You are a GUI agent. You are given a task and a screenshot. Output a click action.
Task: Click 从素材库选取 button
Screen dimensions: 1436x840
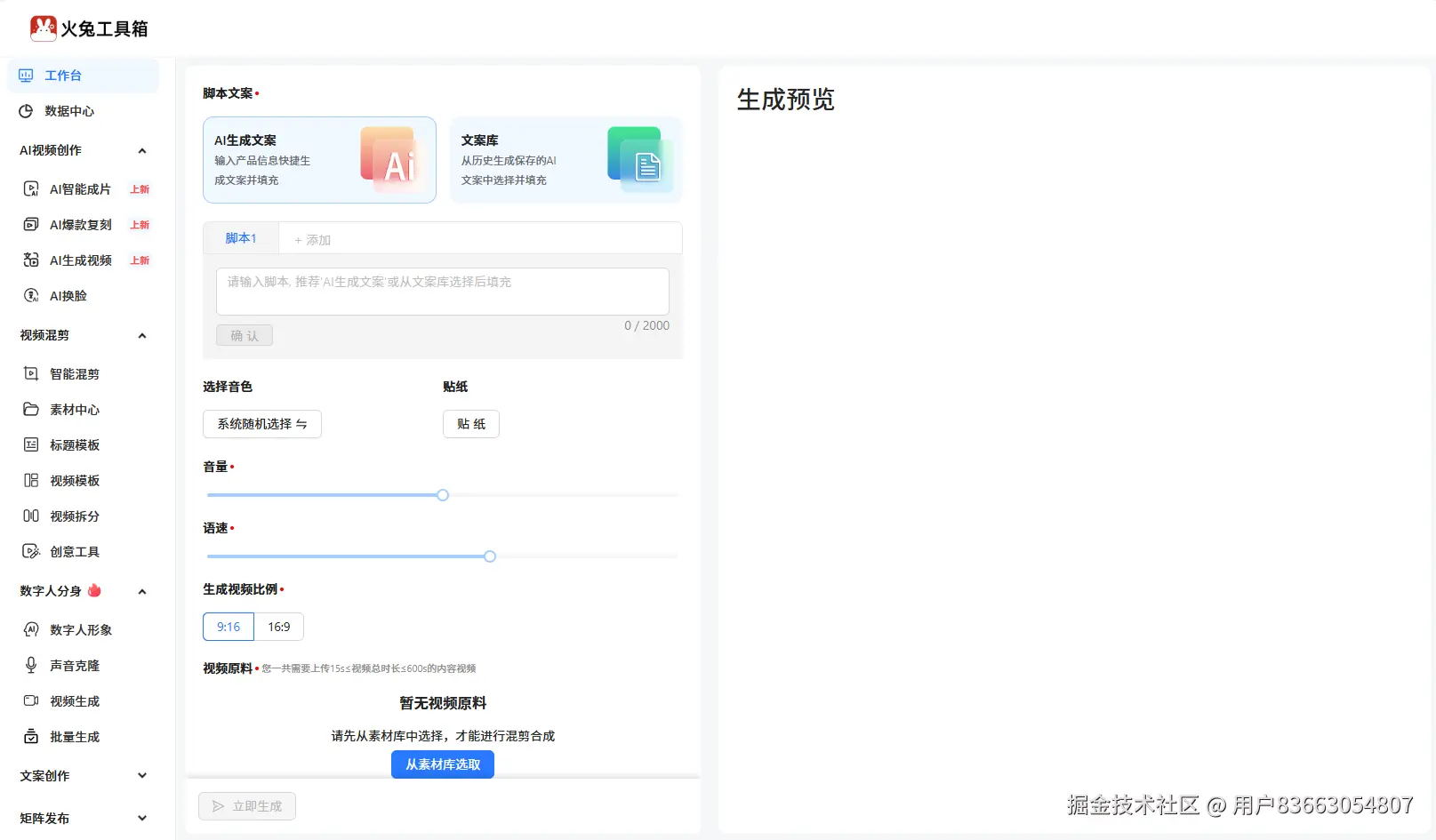coord(443,764)
